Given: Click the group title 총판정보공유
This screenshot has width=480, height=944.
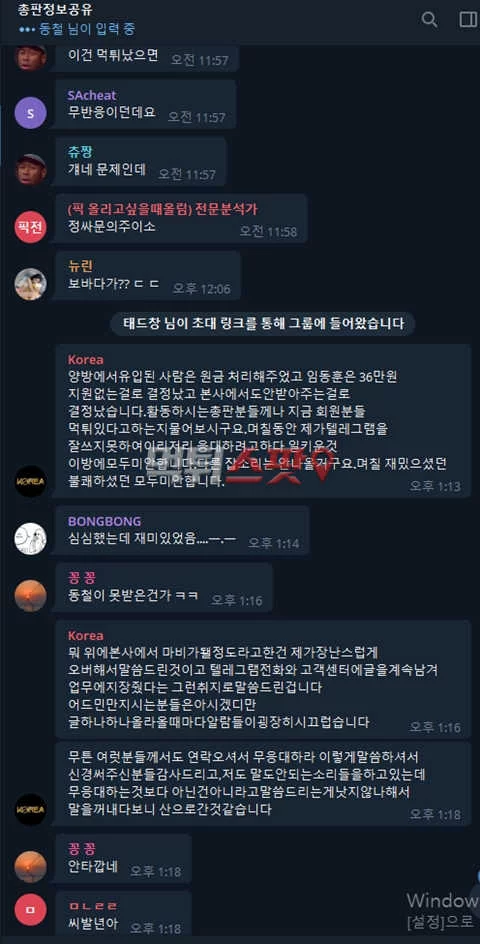Looking at the screenshot, I should [48, 10].
